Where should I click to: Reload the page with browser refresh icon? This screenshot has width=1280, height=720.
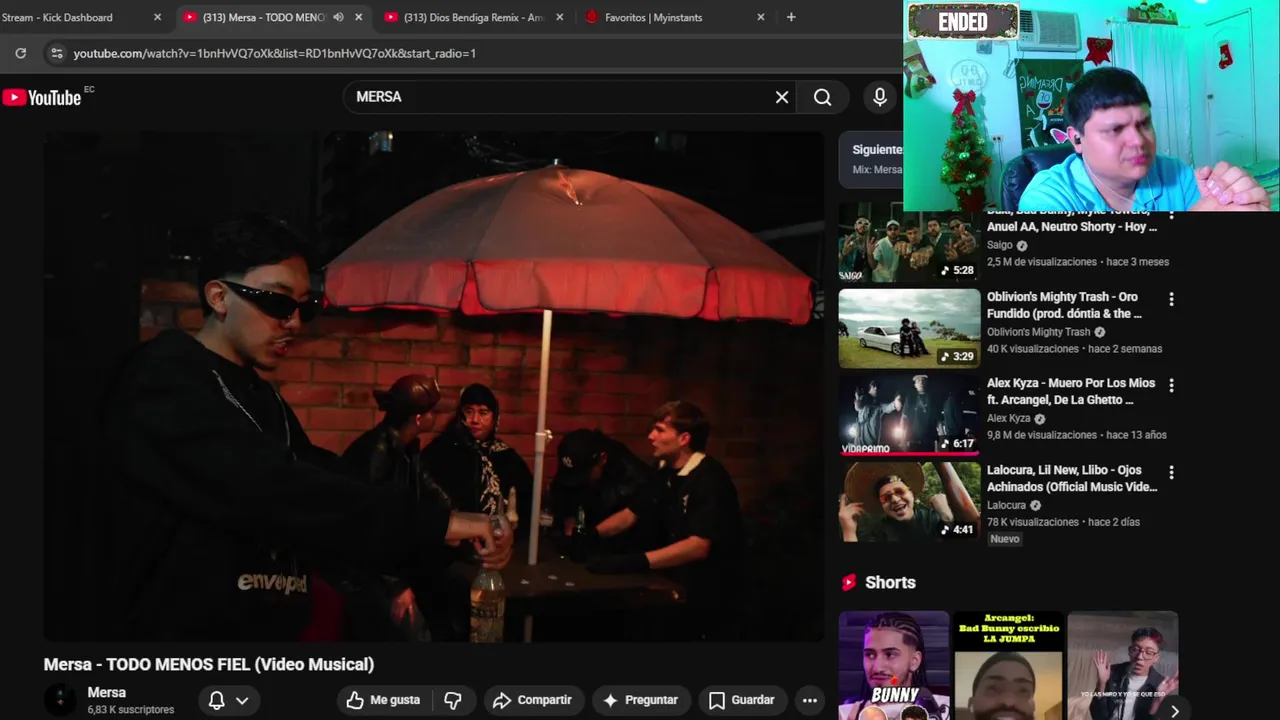coord(20,53)
